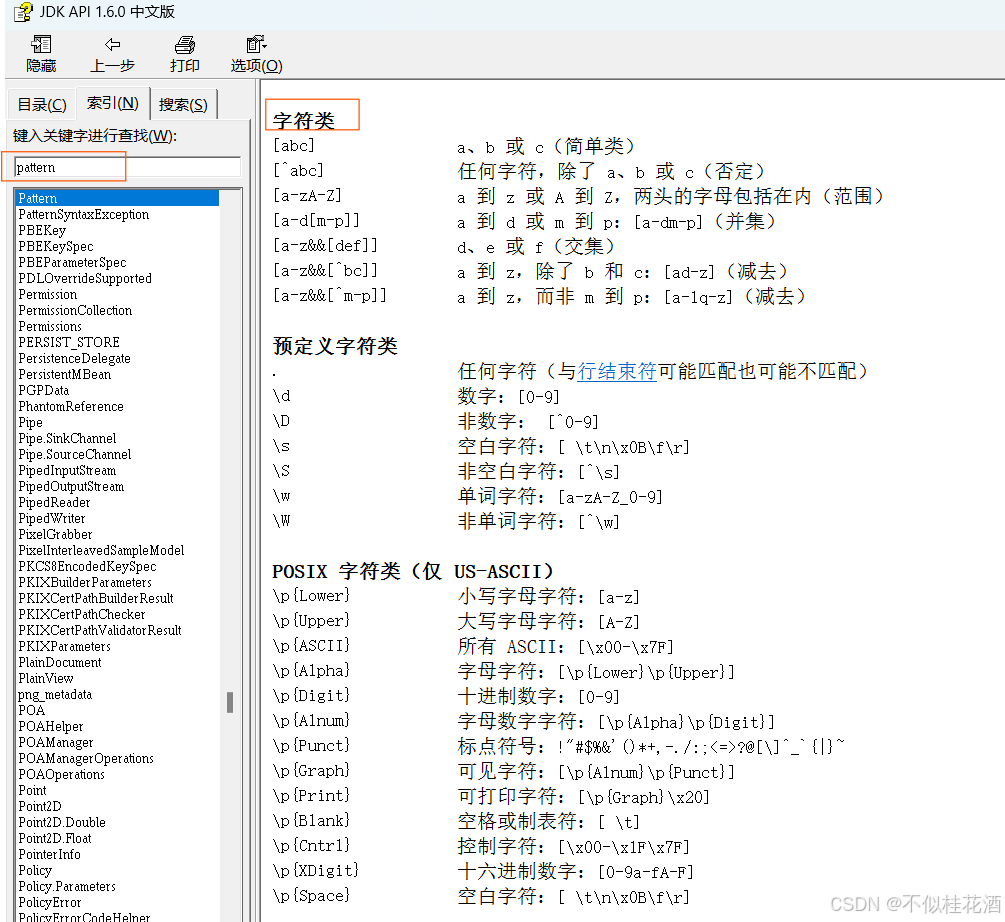Switch to the Index (索引) tab
This screenshot has height=922, width=1005.
113,103
